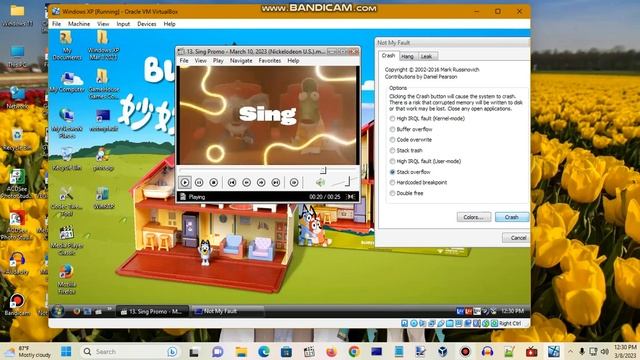Select the Stack overflow option

(410, 172)
